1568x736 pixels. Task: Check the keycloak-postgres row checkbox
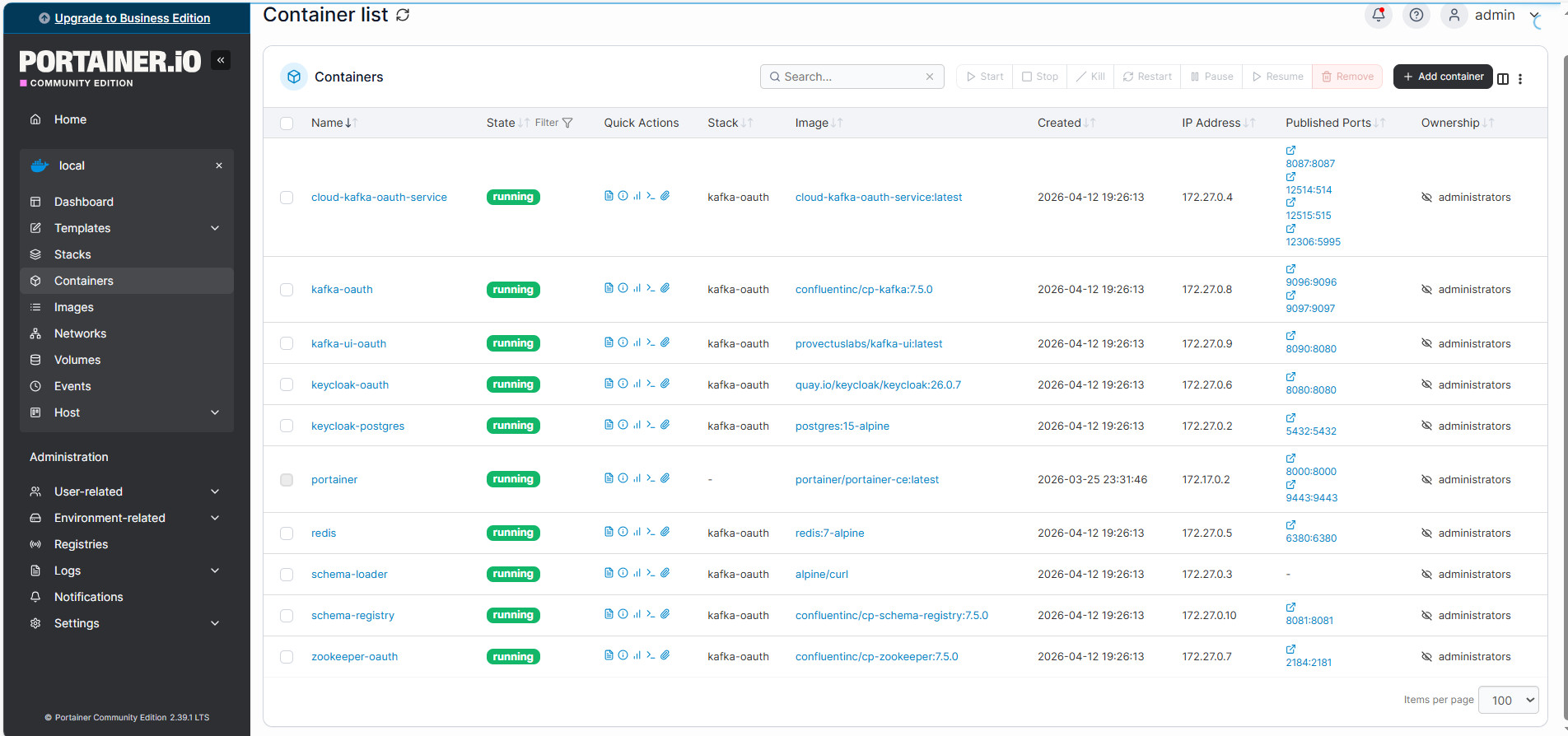coord(287,426)
